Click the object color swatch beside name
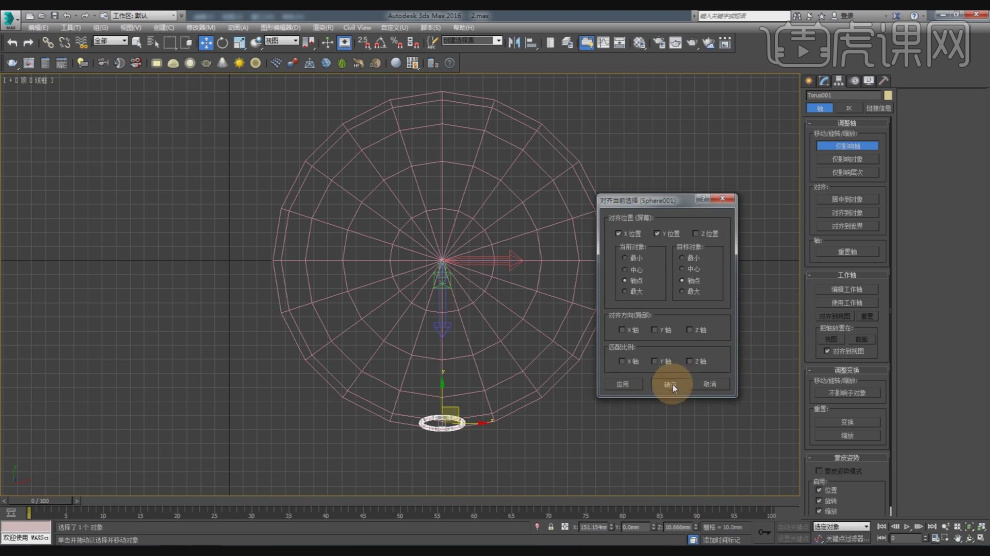Image resolution: width=990 pixels, height=556 pixels. pos(887,95)
